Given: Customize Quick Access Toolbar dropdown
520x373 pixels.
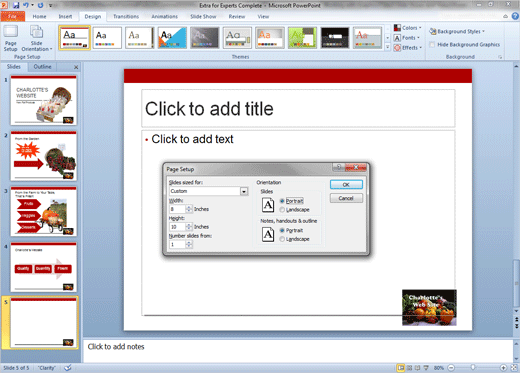Looking at the screenshot, I should coord(51,5).
